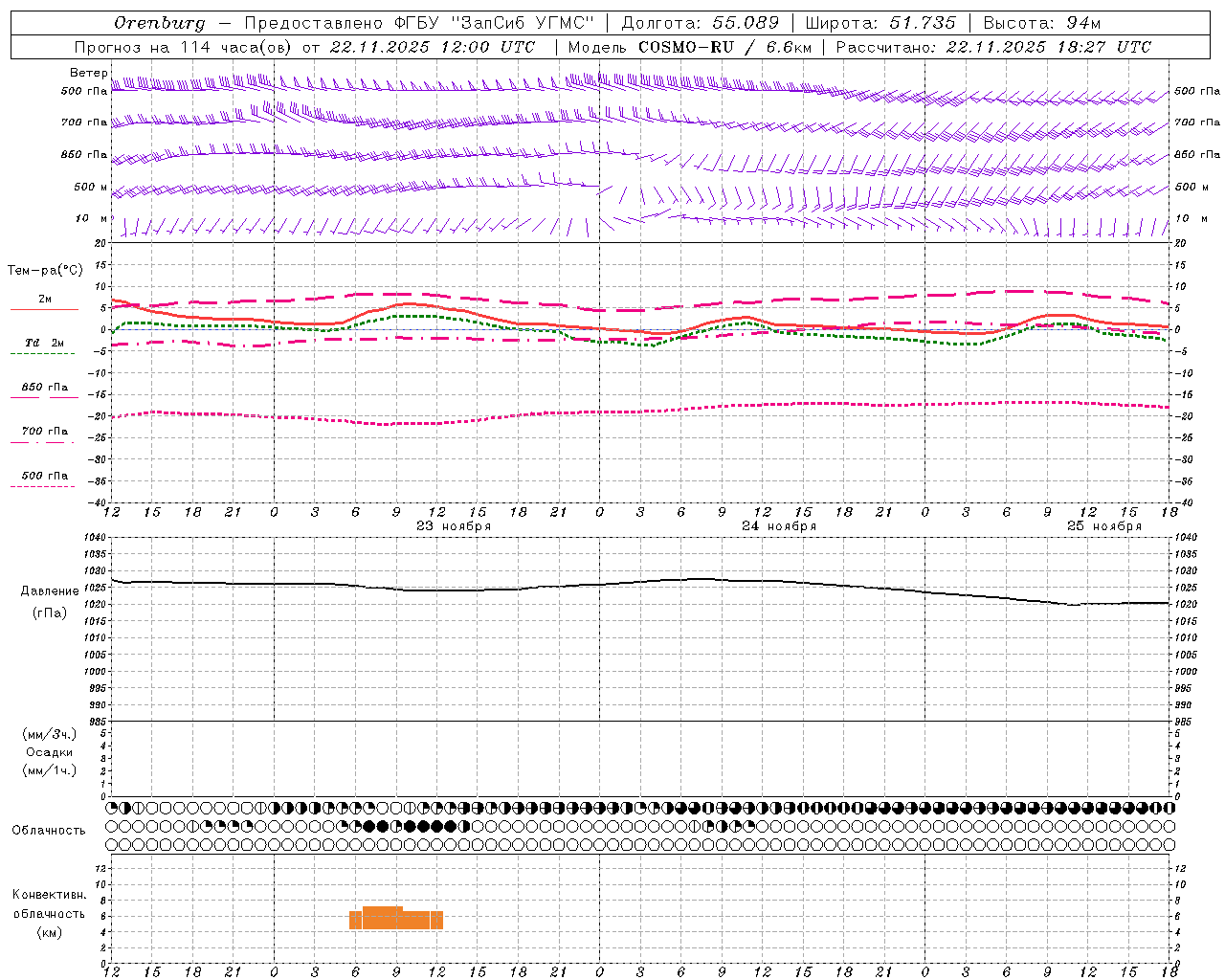Image resolution: width=1225 pixels, height=980 pixels.
Task: Click the 'Осадки' precipitation panel label
Action: click(x=50, y=752)
